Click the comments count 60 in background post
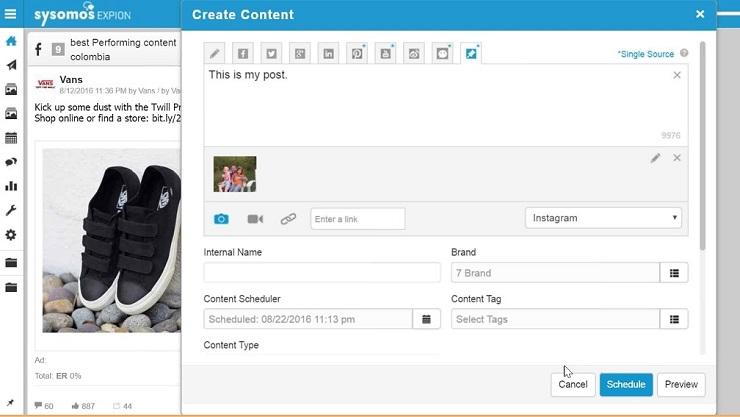 (x=44, y=406)
